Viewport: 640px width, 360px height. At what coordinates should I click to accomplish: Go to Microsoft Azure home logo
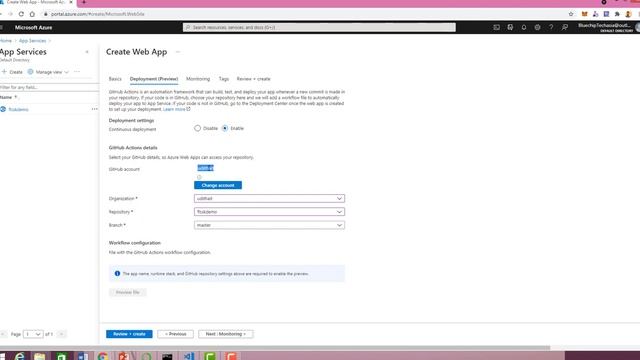coord(33,27)
